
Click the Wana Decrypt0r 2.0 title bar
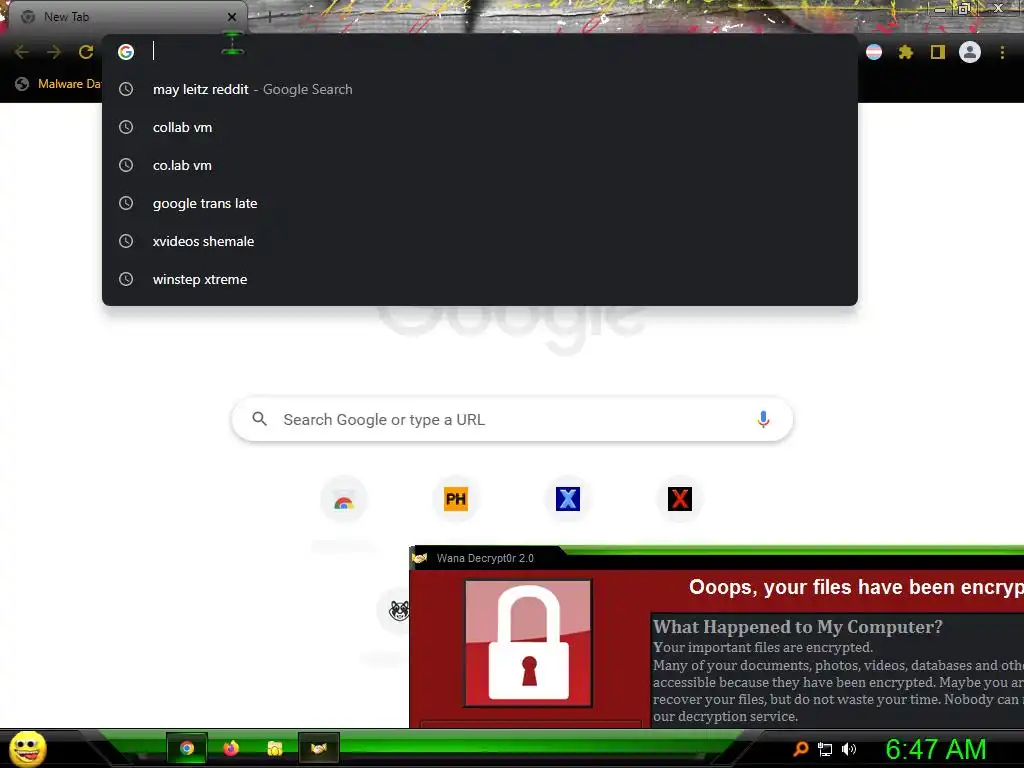[x=716, y=558]
